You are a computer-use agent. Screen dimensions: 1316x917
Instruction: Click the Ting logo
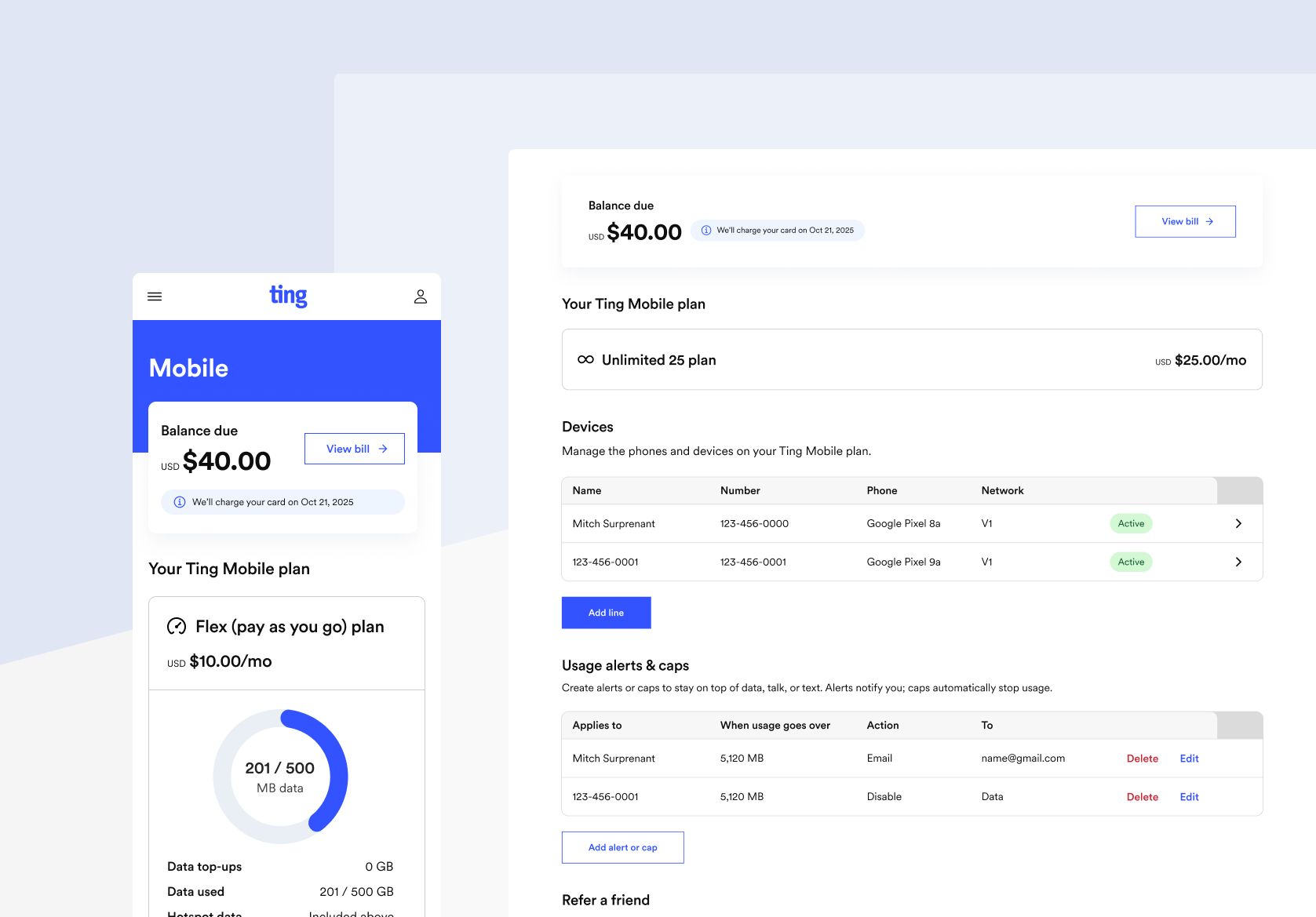pos(288,296)
